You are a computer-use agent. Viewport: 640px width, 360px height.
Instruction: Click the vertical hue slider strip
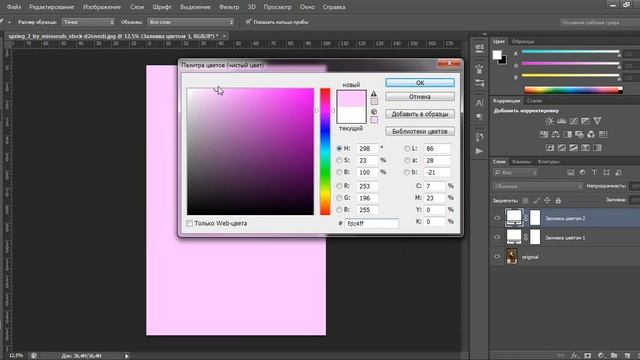(325, 151)
